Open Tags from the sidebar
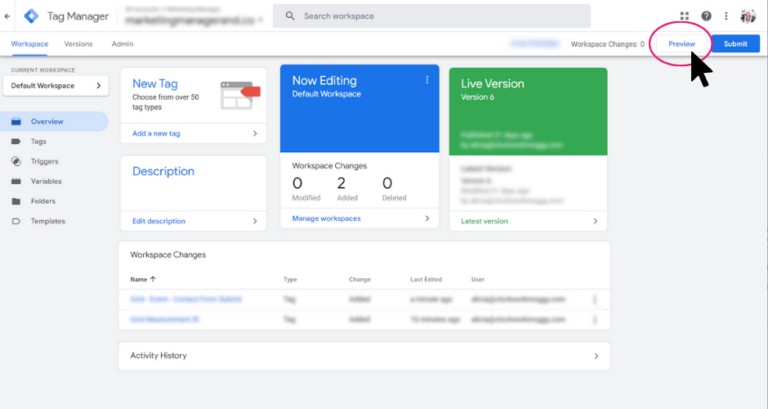 click(x=38, y=142)
